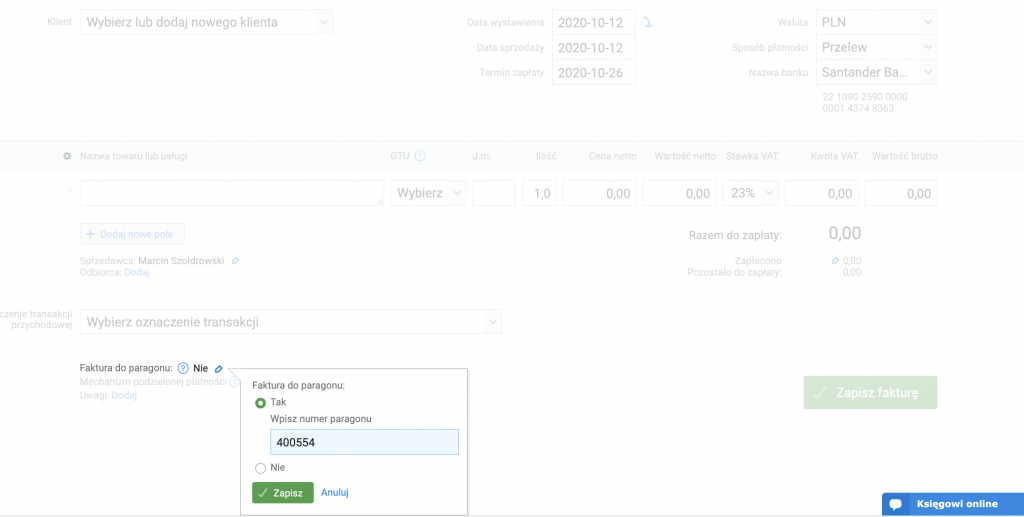The width and height of the screenshot is (1024, 517).
Task: Select the Nie radio button
Action: pyautogui.click(x=260, y=468)
